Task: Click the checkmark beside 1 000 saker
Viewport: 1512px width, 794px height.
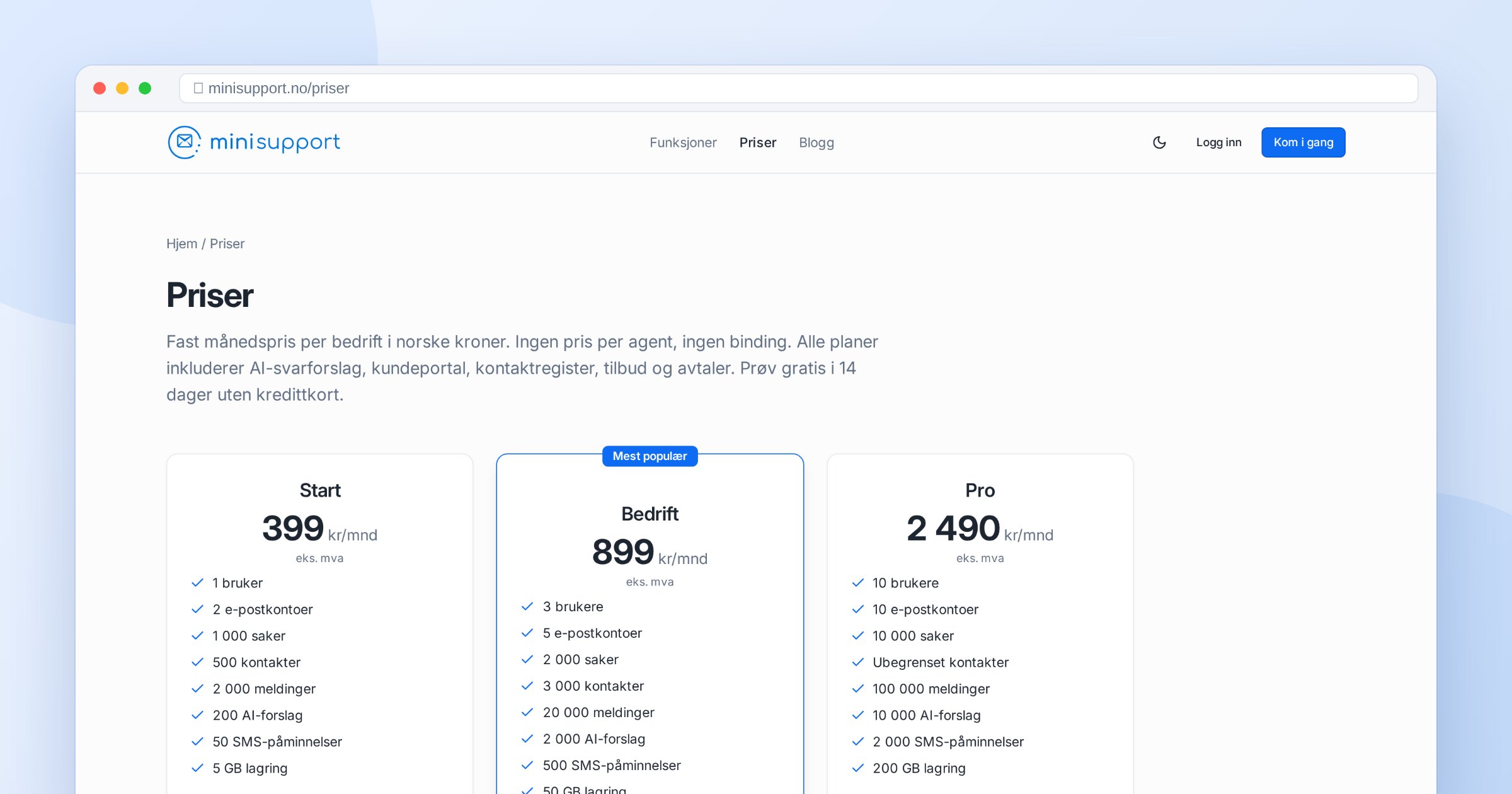Action: tap(197, 636)
